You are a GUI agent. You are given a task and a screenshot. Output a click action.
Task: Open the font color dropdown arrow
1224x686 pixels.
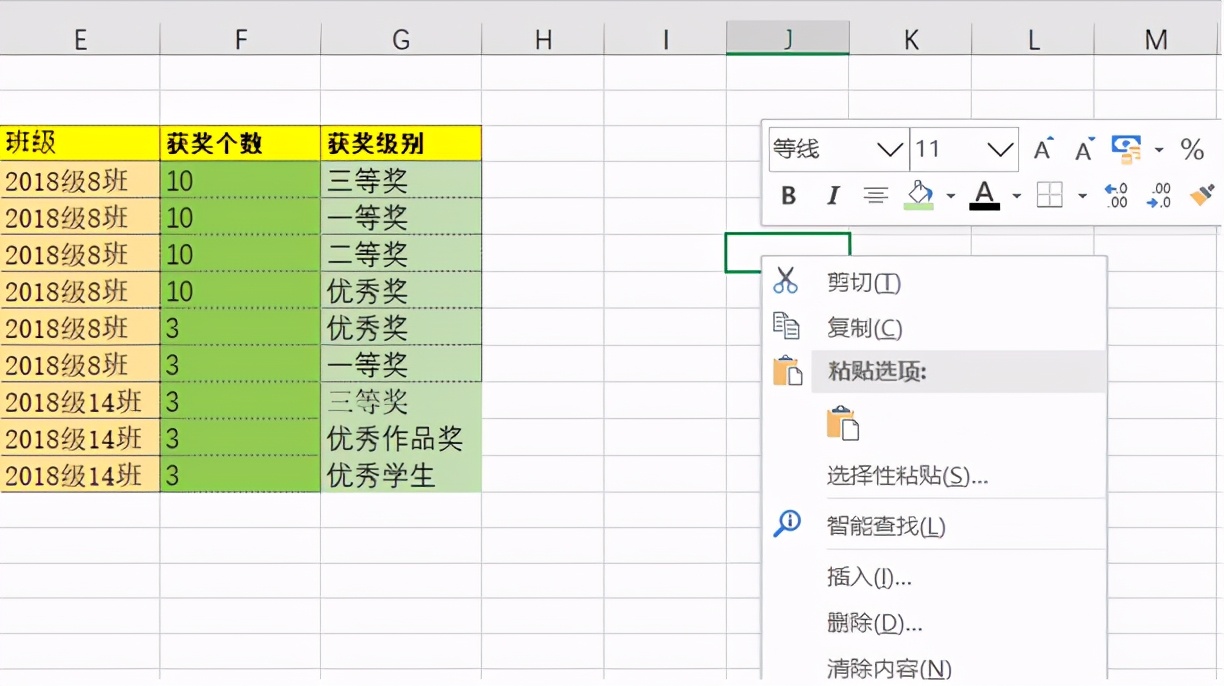coord(1016,196)
